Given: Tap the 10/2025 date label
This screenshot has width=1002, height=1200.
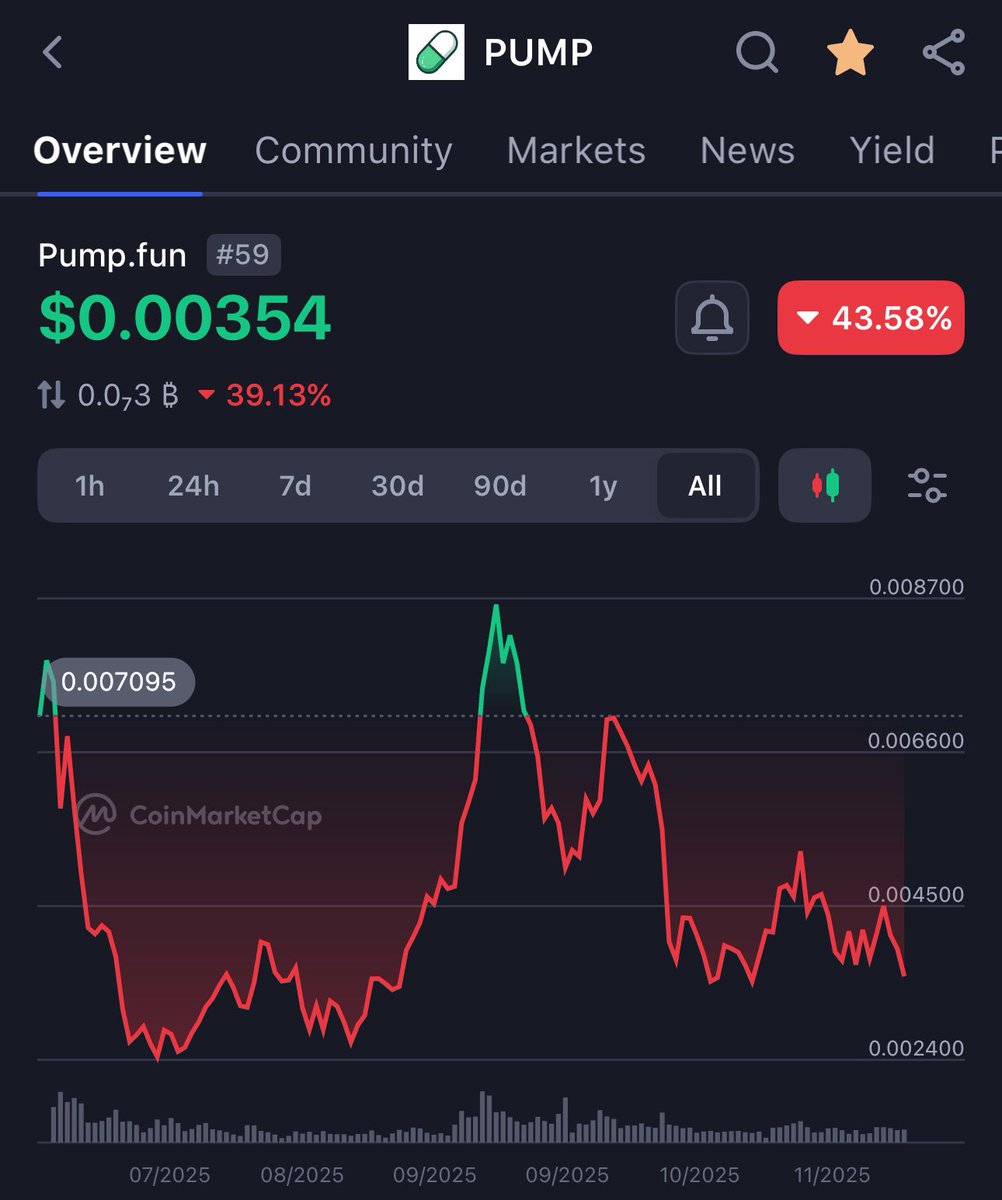Looking at the screenshot, I should (699, 1175).
